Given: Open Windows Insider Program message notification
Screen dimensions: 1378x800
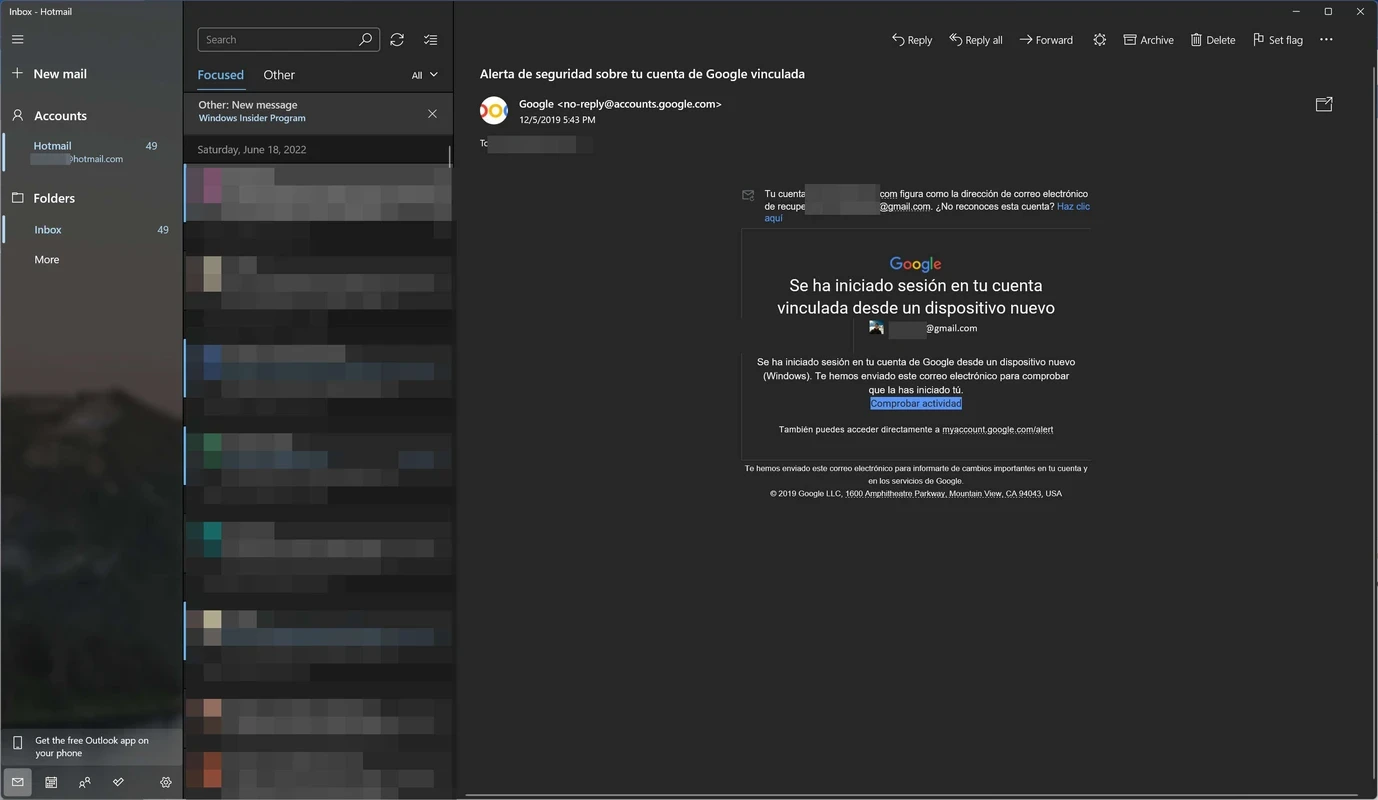Looking at the screenshot, I should click(x=252, y=118).
